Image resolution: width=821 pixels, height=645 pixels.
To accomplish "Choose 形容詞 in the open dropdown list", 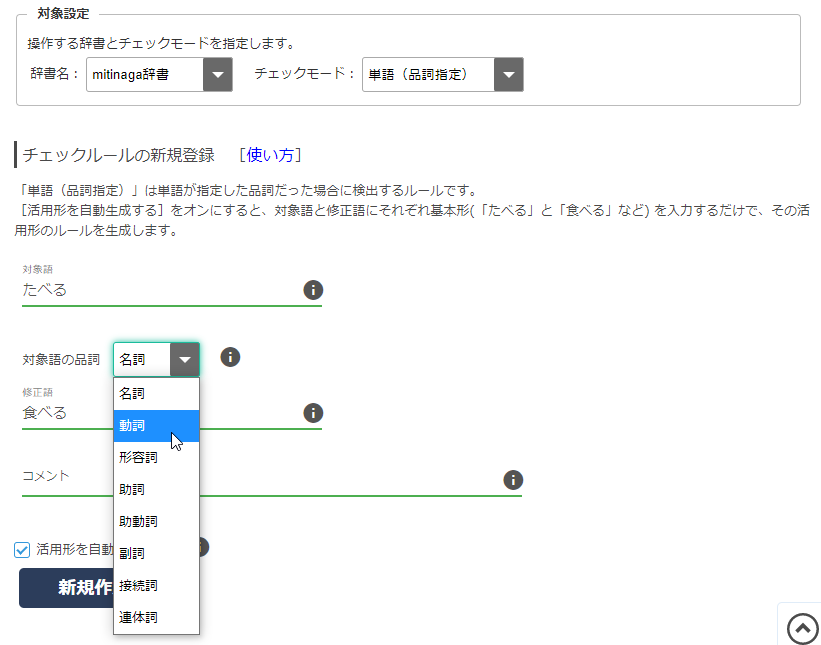I will click(x=147, y=457).
